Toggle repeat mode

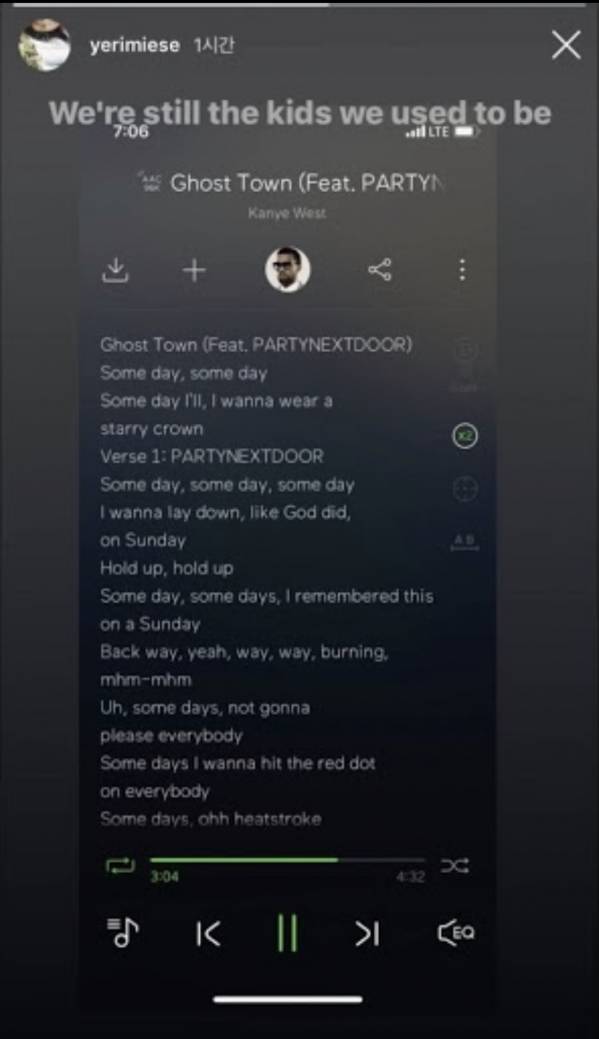[x=121, y=865]
